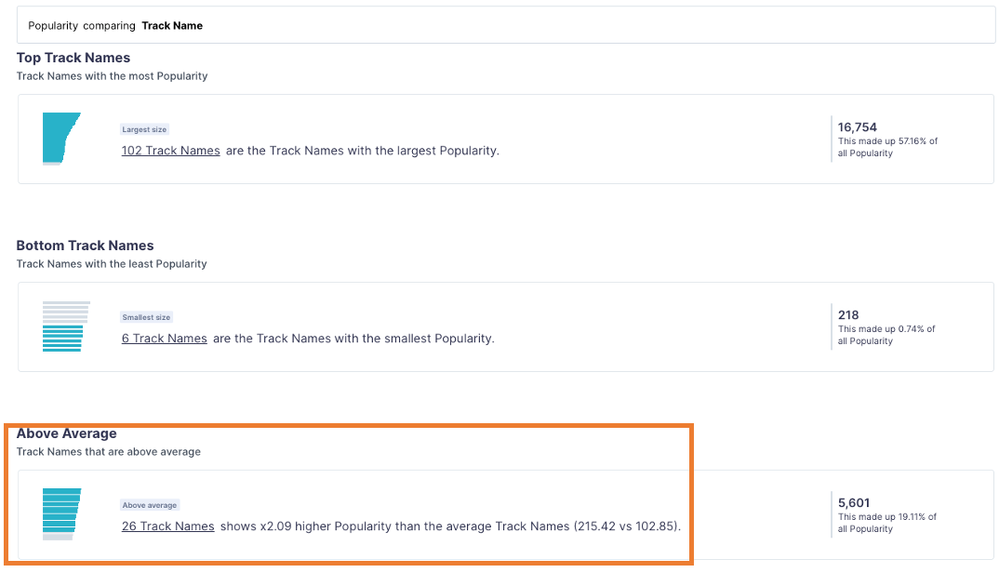Select the Smallest size tag

[147, 317]
